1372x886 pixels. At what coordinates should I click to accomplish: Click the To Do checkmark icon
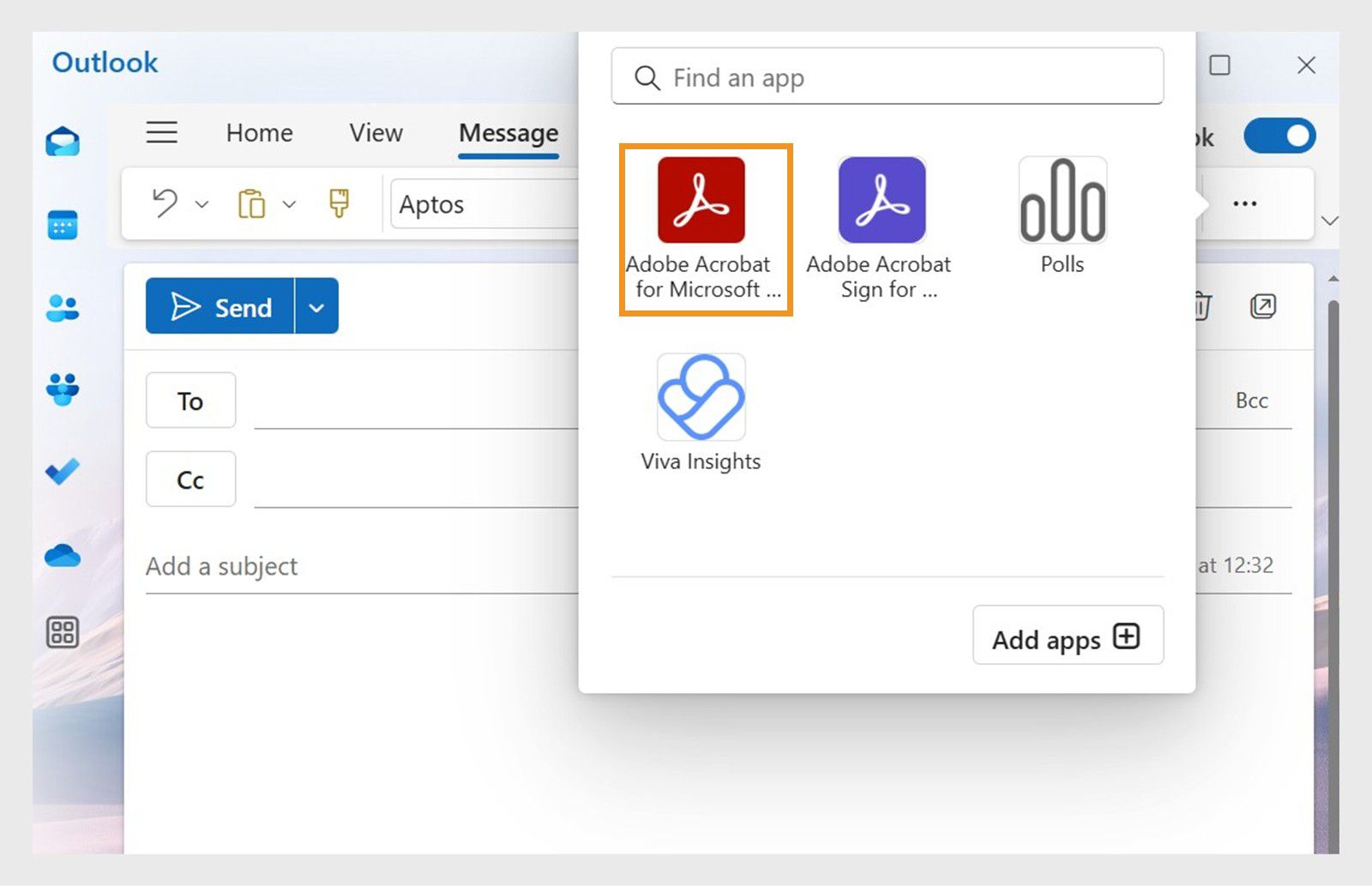pyautogui.click(x=62, y=473)
